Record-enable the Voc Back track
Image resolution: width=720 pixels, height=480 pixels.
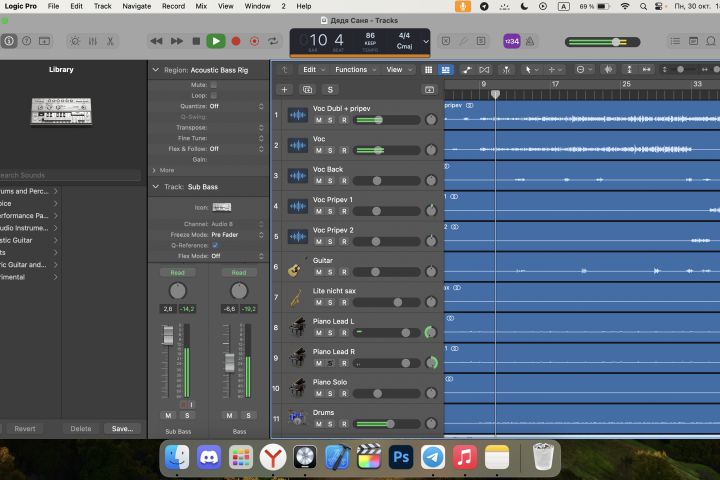pyautogui.click(x=344, y=181)
